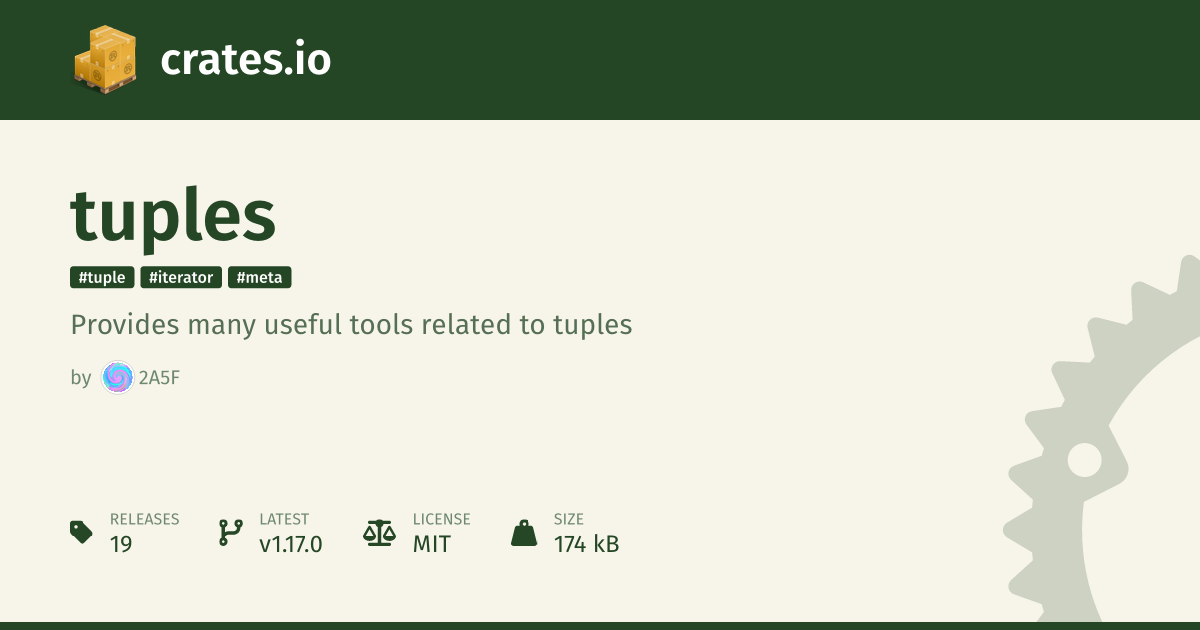This screenshot has width=1200, height=630.
Task: Select the #iterator keyword tag
Action: [181, 278]
